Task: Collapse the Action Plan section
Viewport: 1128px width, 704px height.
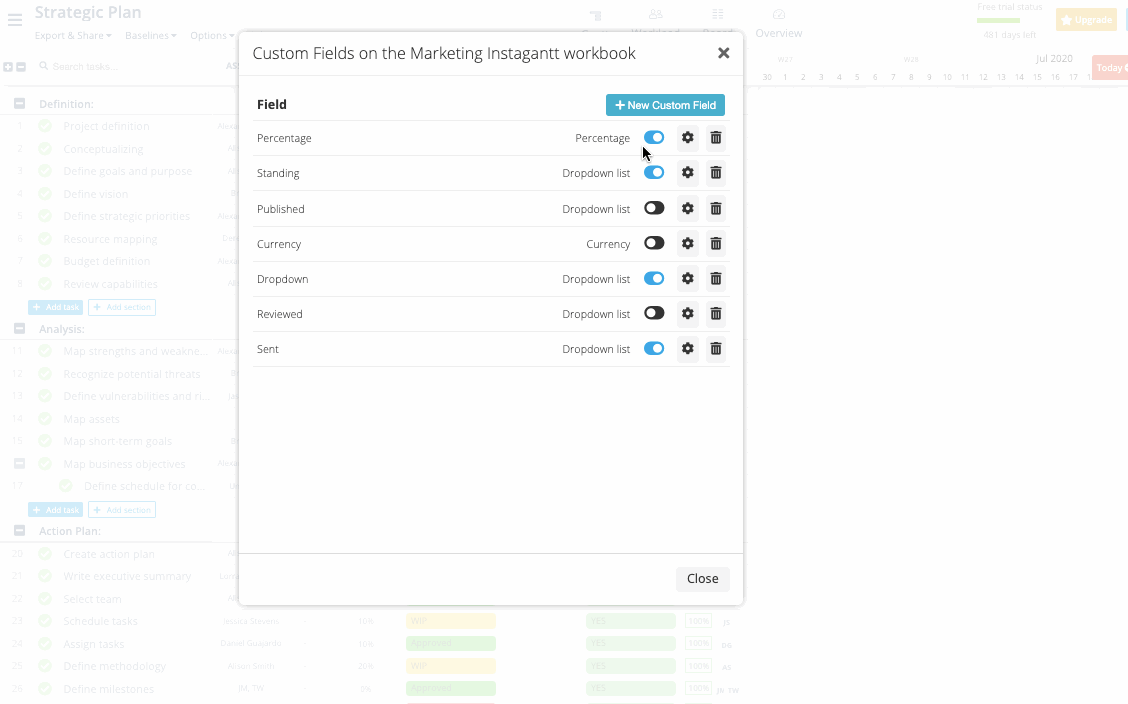Action: (20, 530)
